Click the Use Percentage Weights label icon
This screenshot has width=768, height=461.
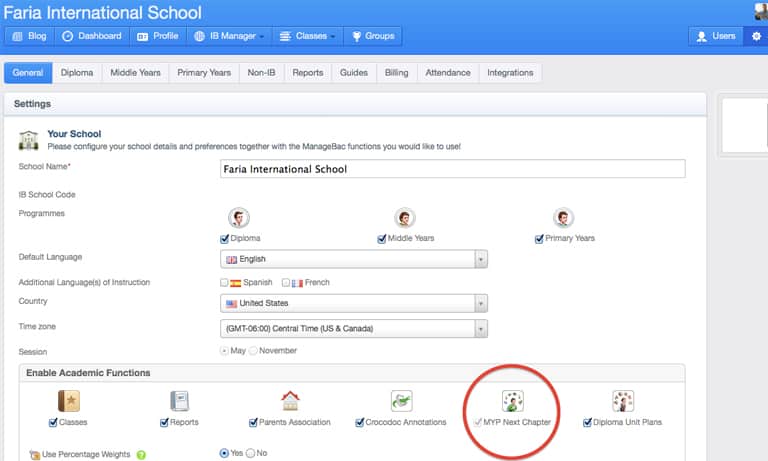tap(34, 455)
